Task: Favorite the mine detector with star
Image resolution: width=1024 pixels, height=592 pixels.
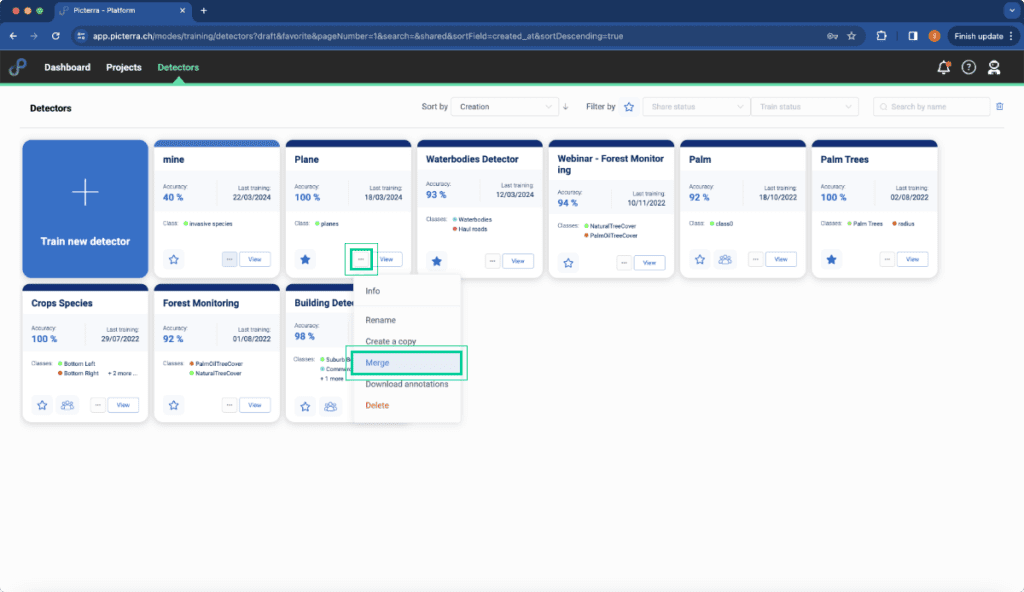Action: pyautogui.click(x=174, y=259)
